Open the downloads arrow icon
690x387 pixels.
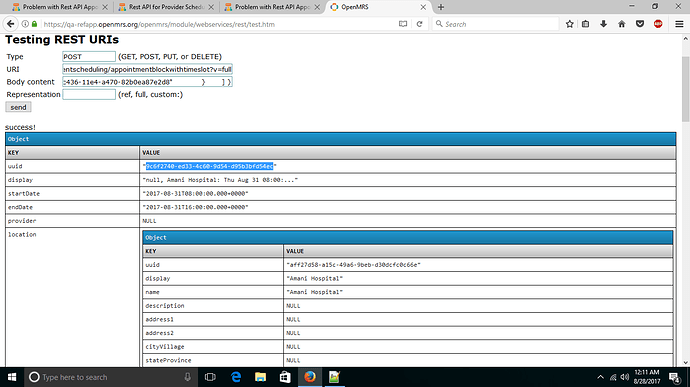tap(603, 24)
